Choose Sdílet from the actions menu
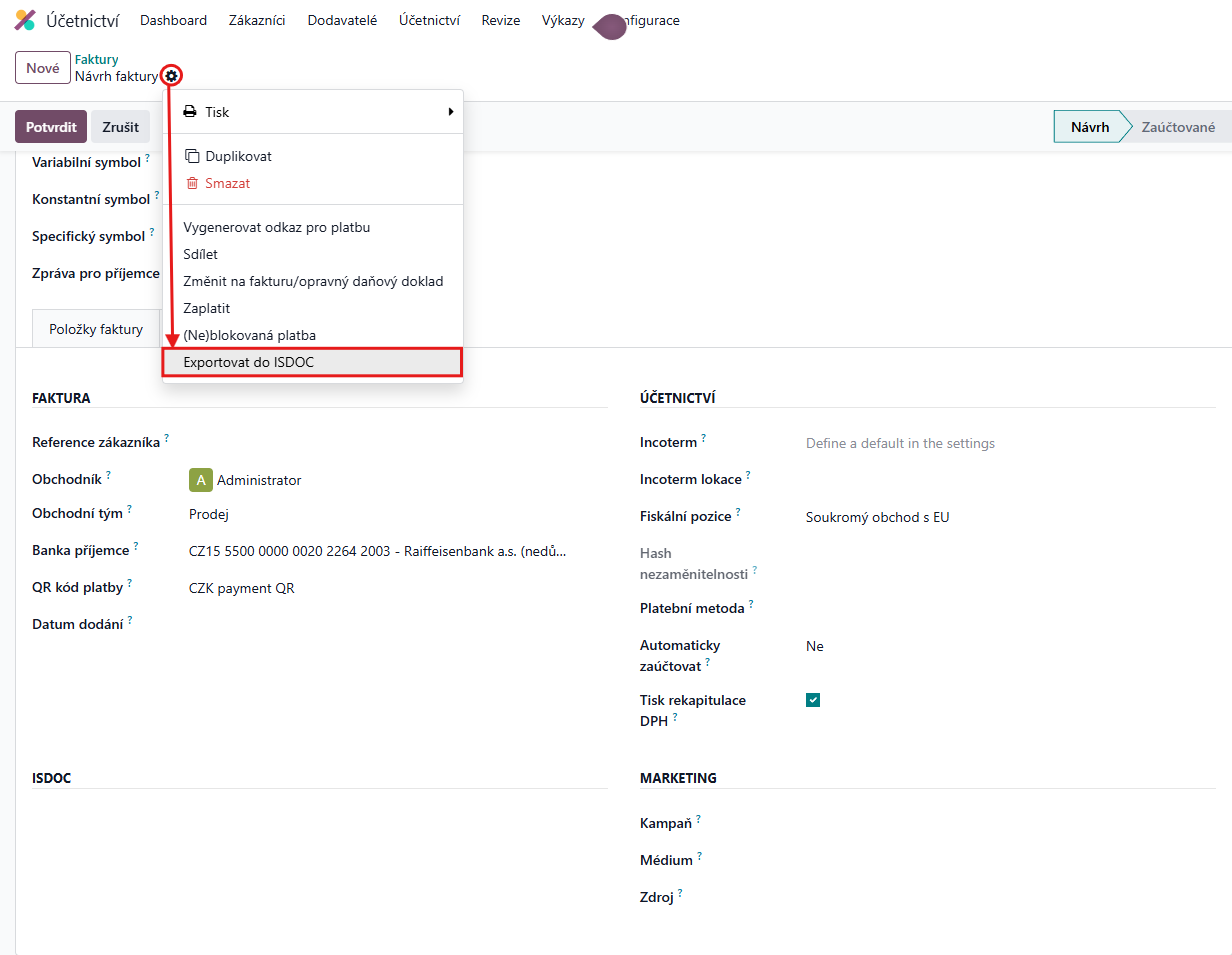The height and width of the screenshot is (955, 1232). tap(312, 254)
